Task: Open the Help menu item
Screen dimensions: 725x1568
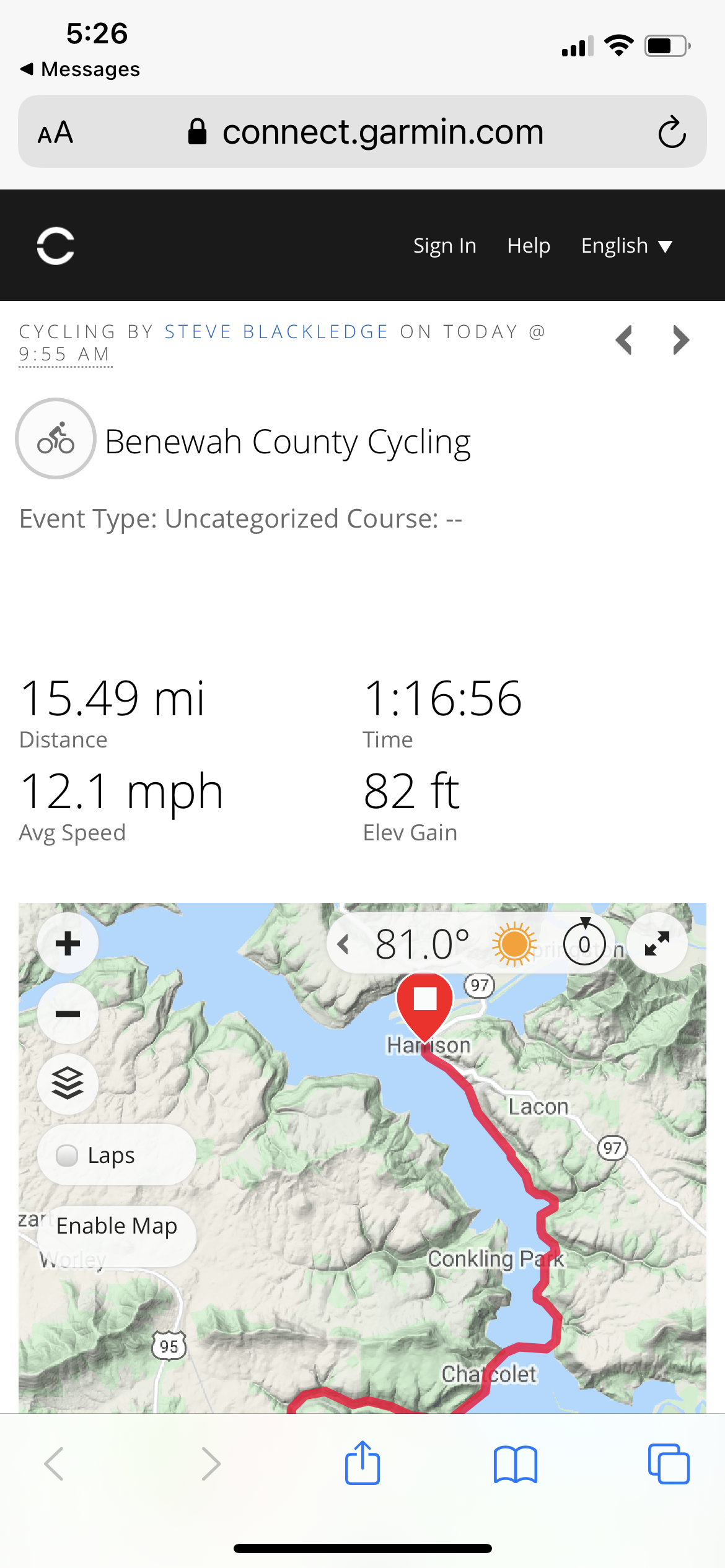Action: [529, 246]
